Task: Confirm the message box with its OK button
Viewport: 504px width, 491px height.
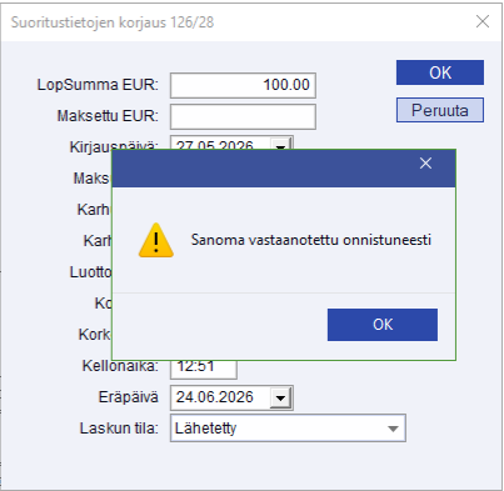Action: click(382, 325)
